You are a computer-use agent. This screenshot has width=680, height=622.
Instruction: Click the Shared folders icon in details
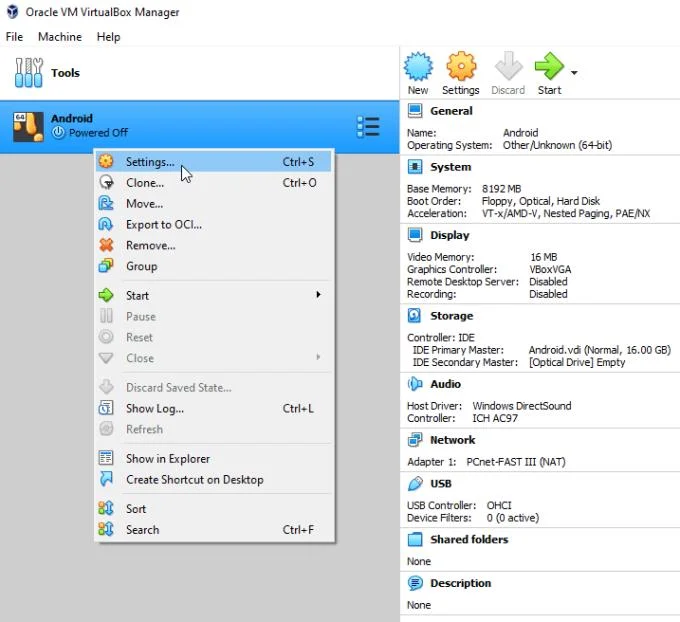click(x=415, y=539)
